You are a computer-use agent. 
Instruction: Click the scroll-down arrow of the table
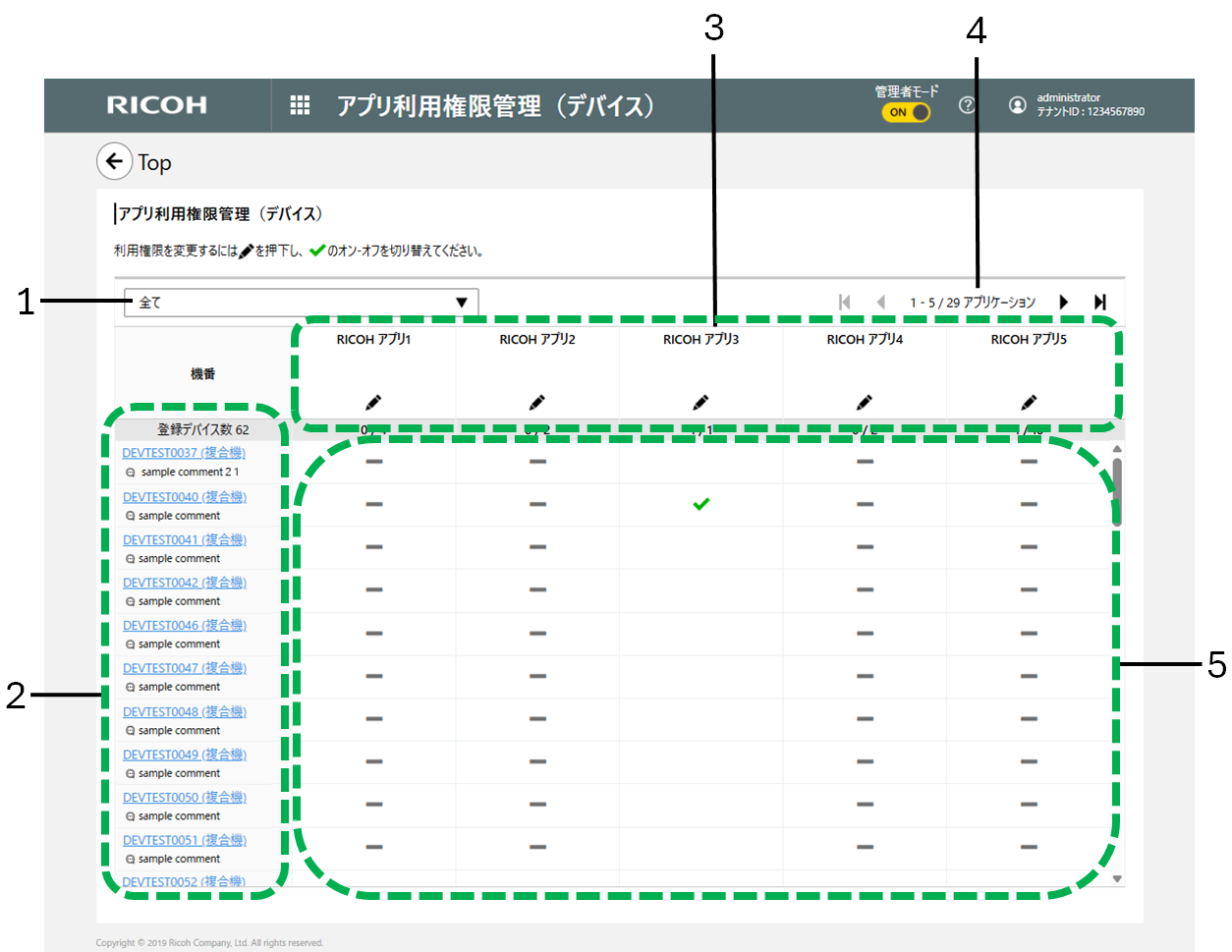pos(1117,879)
